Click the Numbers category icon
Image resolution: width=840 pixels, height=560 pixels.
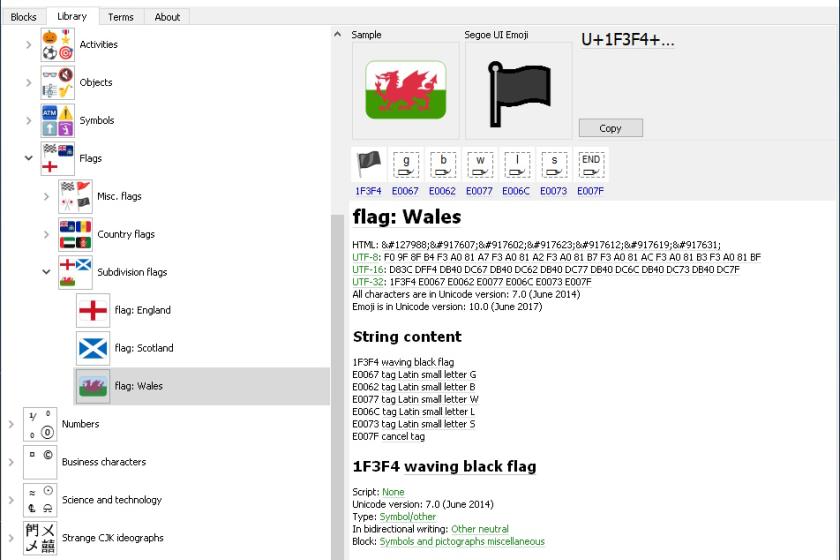pos(40,424)
